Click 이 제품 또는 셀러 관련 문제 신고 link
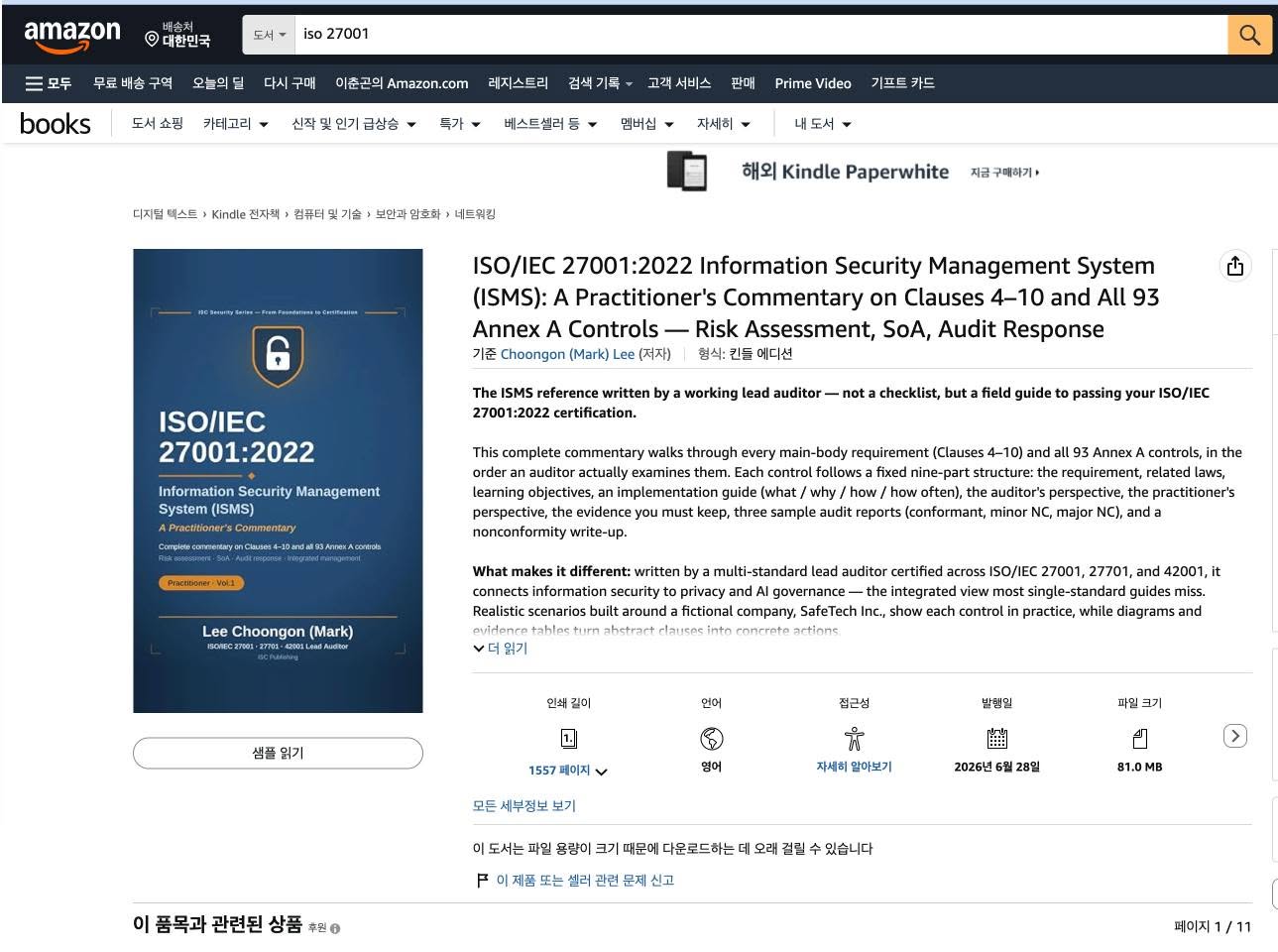The height and width of the screenshot is (952, 1278). [x=585, y=881]
